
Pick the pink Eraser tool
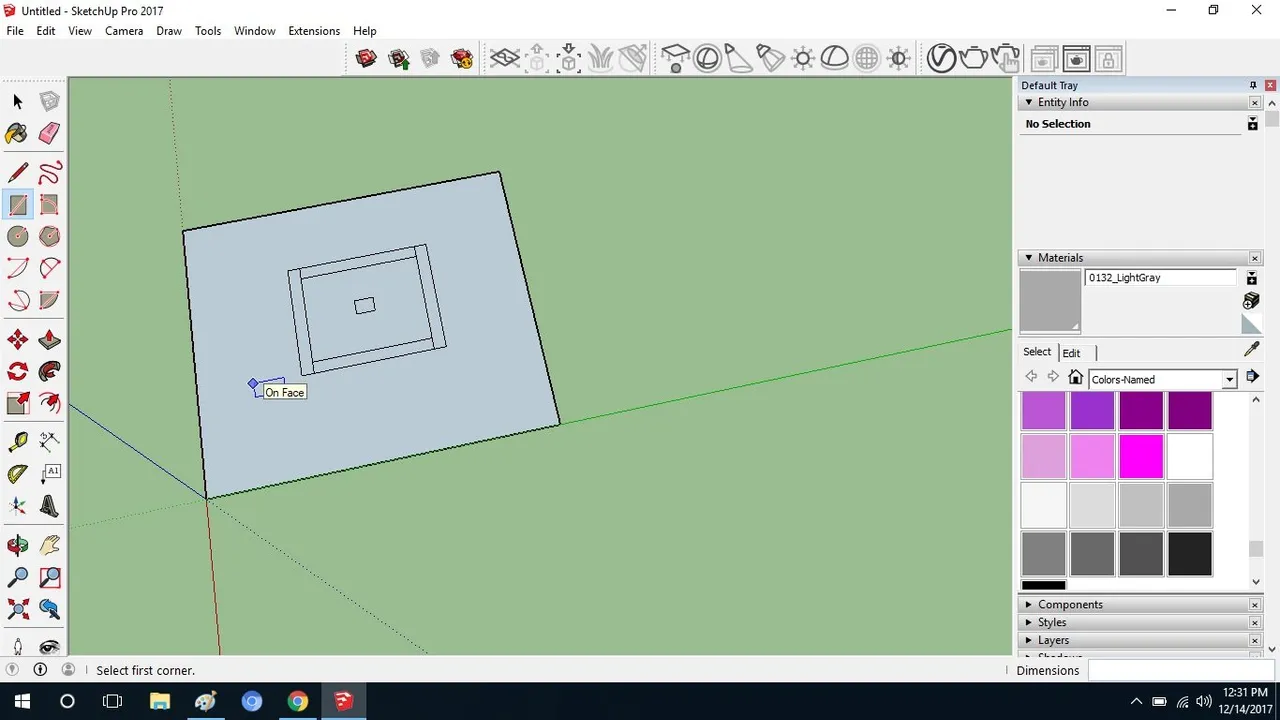point(49,133)
